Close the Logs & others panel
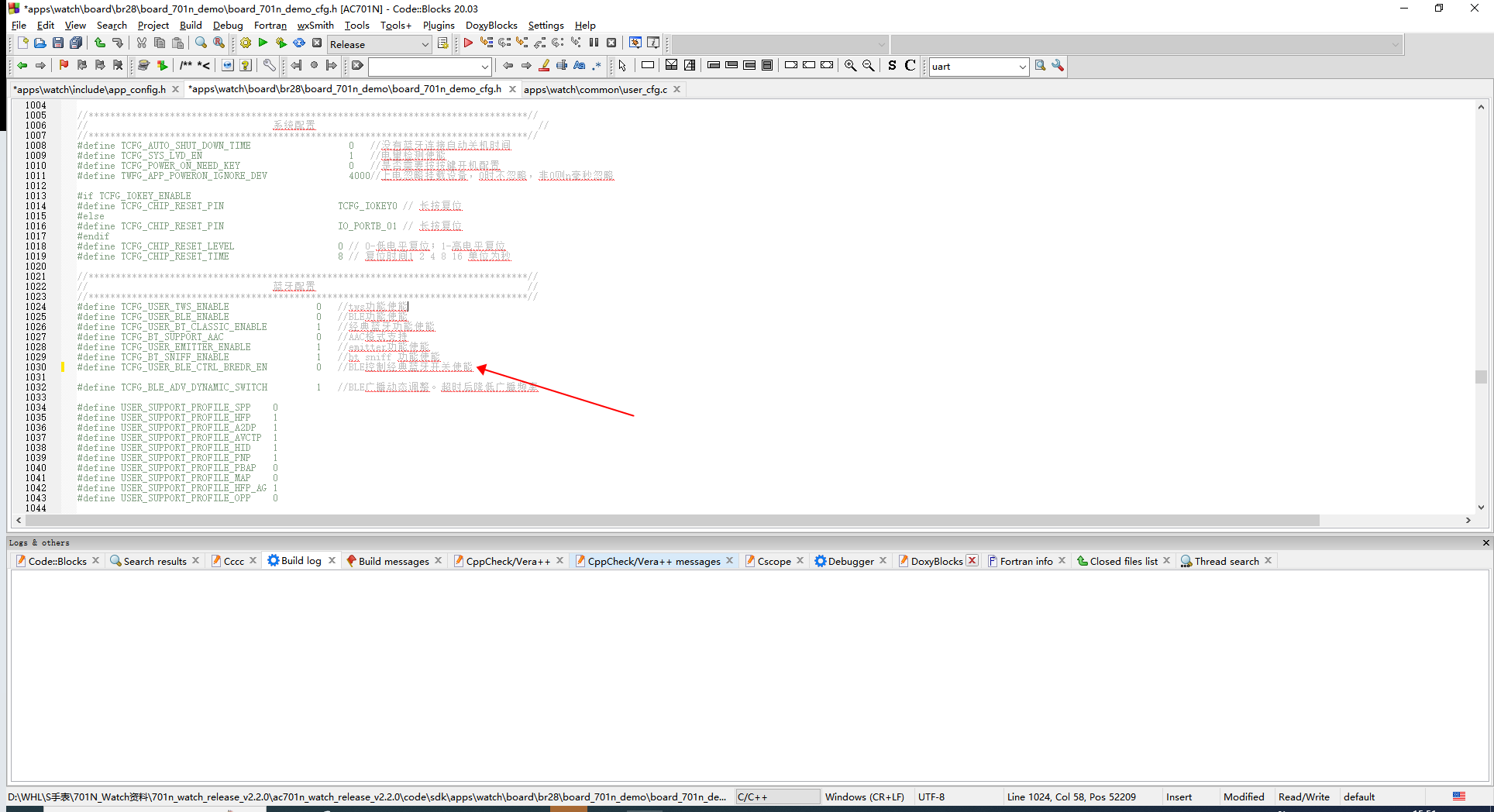Screen dimensions: 1494x812 1485,542
